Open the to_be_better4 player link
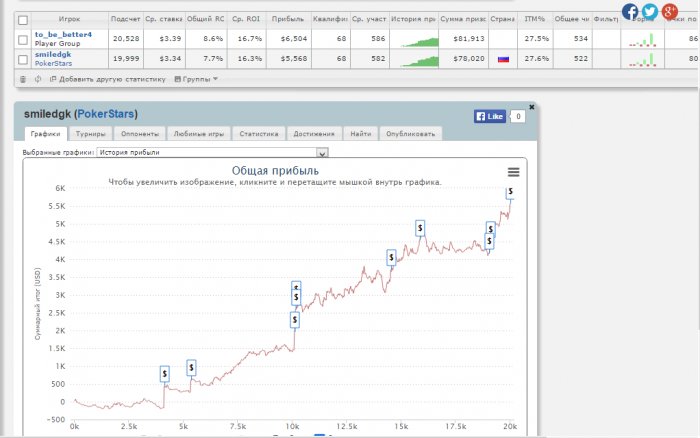This screenshot has width=700, height=438. pos(63,34)
